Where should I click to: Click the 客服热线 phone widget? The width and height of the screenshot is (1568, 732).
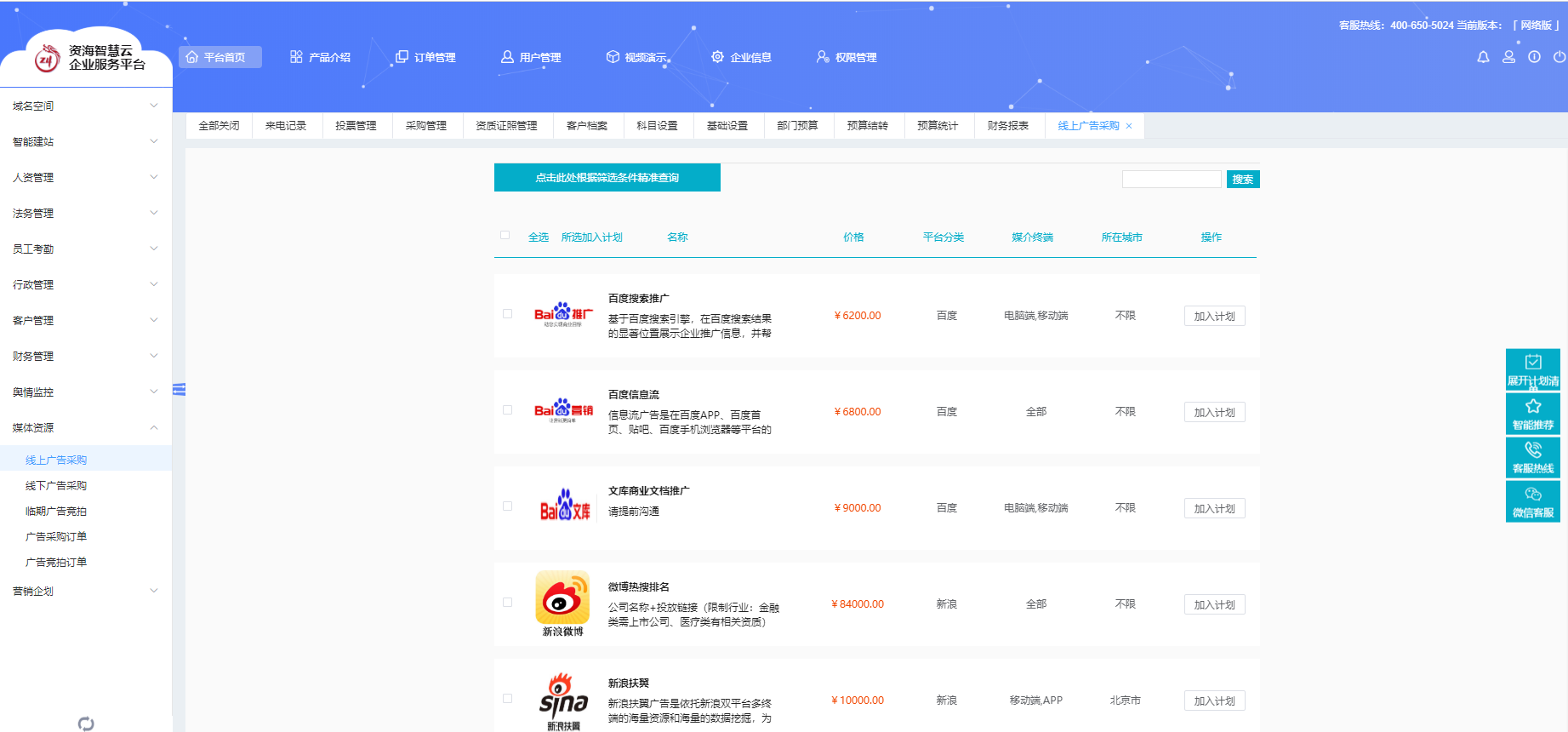click(x=1532, y=457)
